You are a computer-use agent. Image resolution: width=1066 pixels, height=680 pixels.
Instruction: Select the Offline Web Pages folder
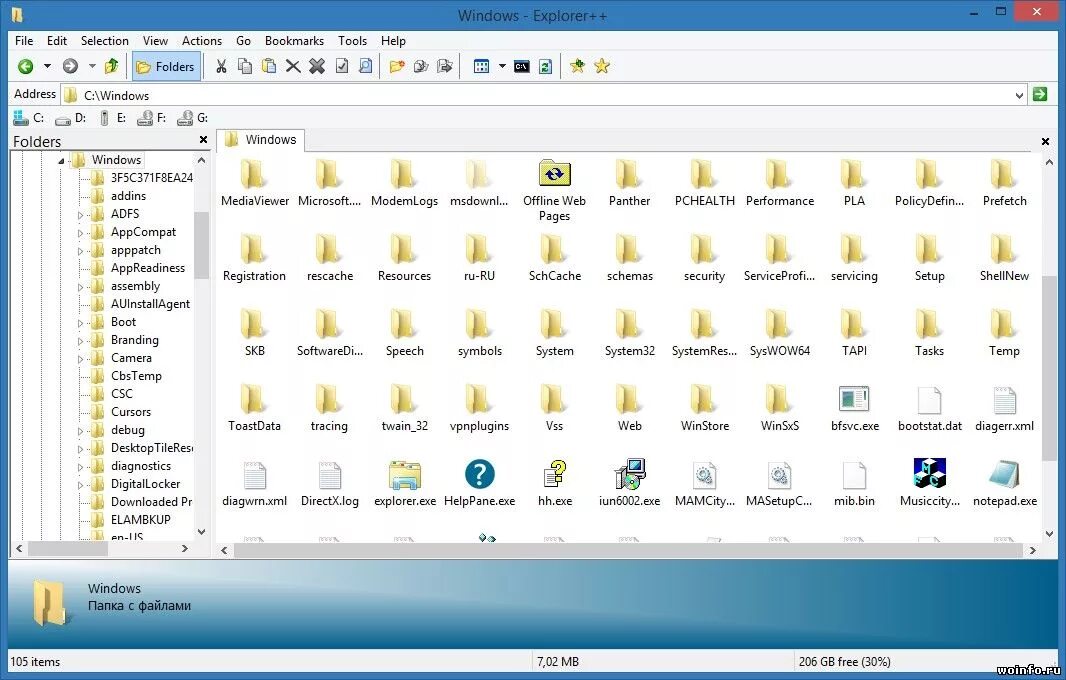[x=554, y=190]
